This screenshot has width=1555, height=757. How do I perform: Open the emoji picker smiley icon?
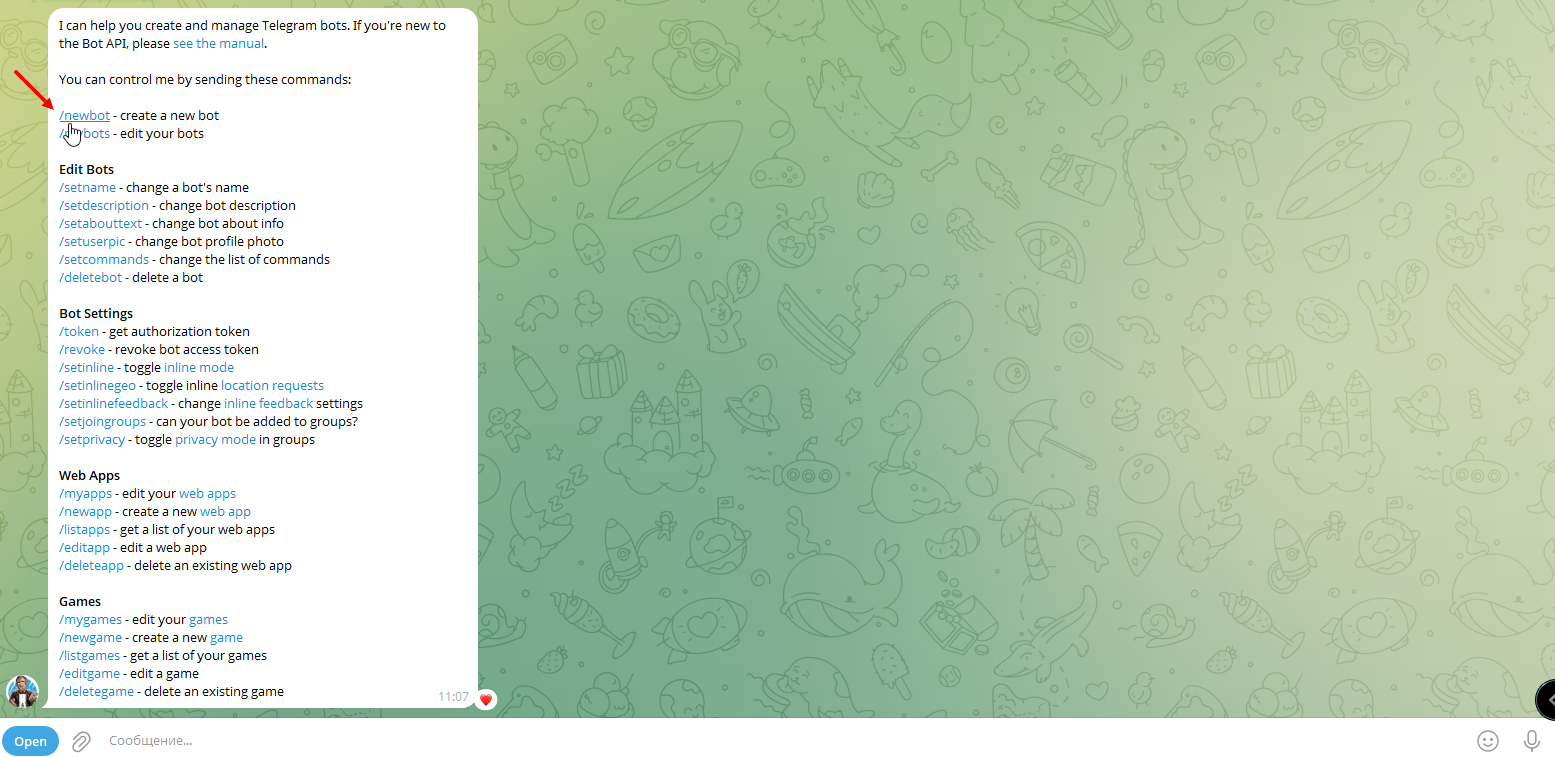coord(1488,741)
